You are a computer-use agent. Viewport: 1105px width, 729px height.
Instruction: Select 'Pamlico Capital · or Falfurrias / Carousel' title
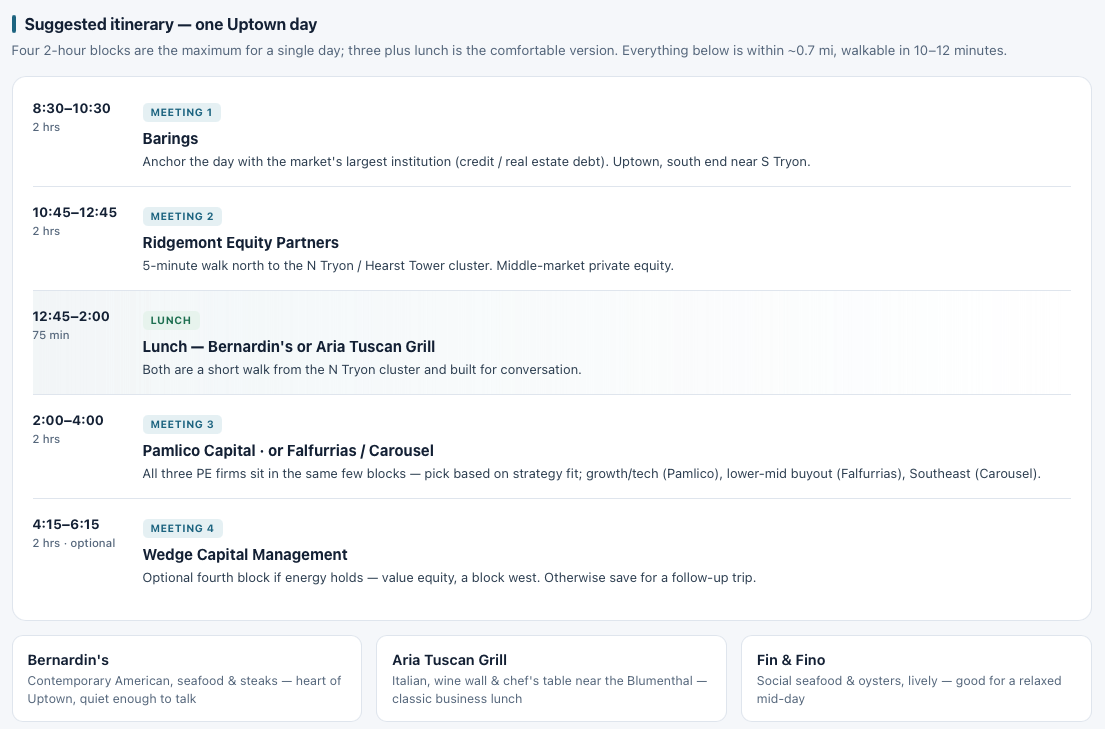click(x=288, y=451)
